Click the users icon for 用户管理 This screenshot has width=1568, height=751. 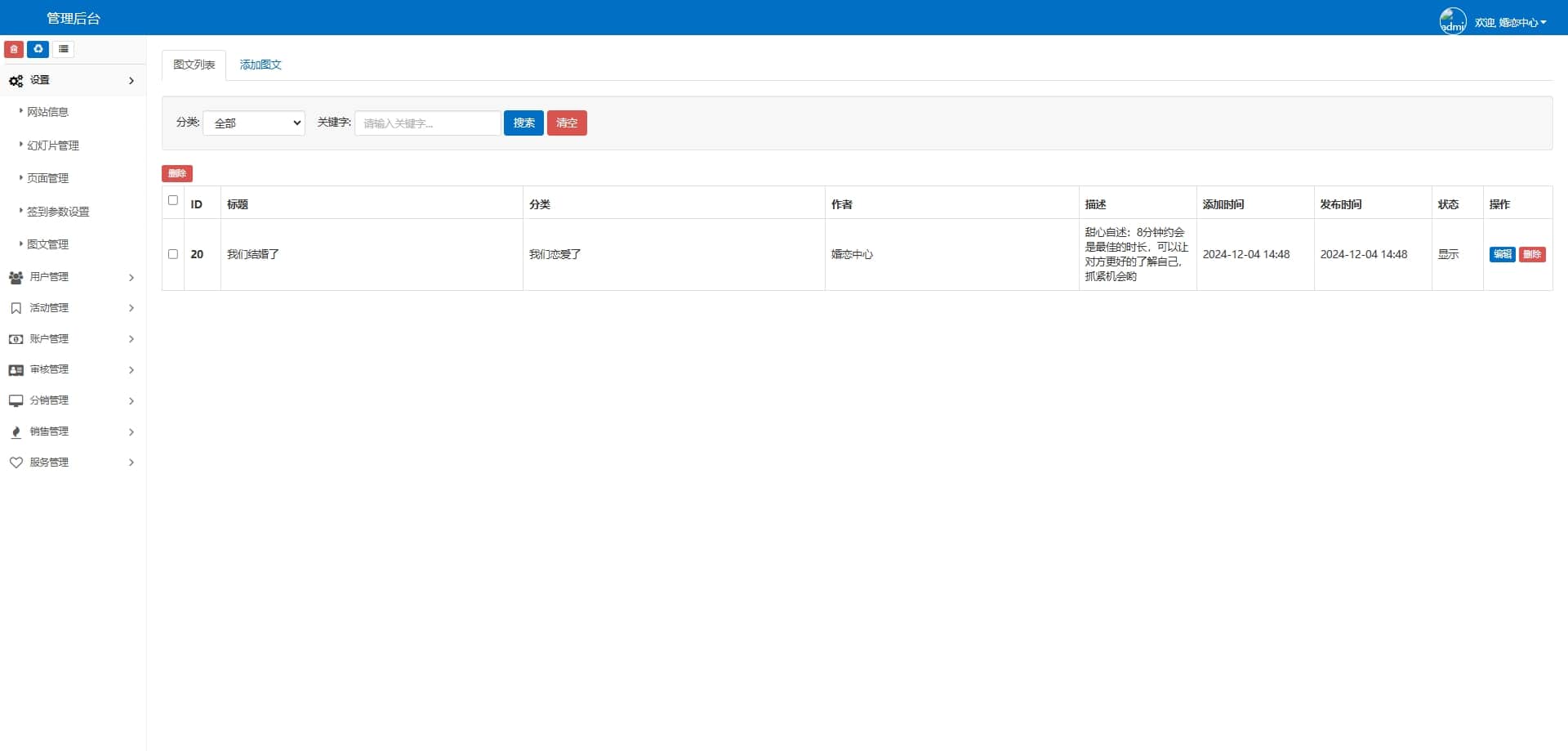click(x=16, y=278)
